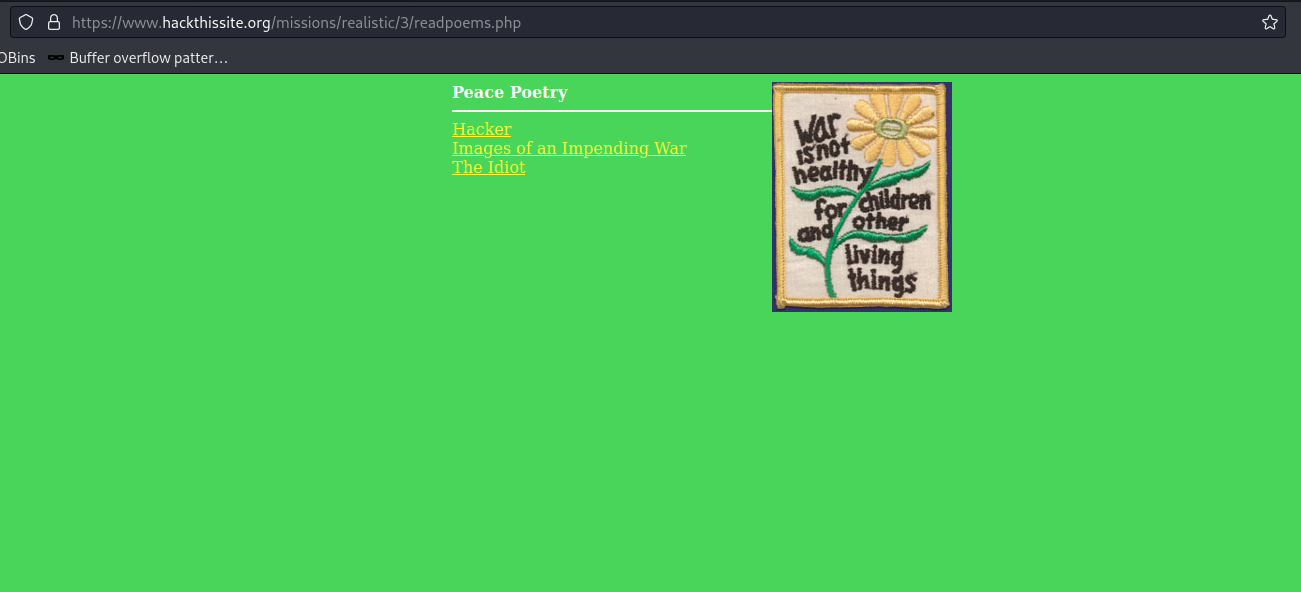
Task: Click the padlock site security icon
Action: (54, 22)
